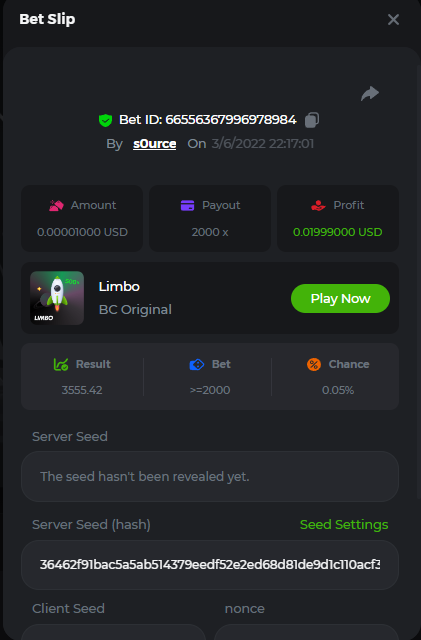
Task: Open the s0urce user profile link
Action: [x=155, y=144]
